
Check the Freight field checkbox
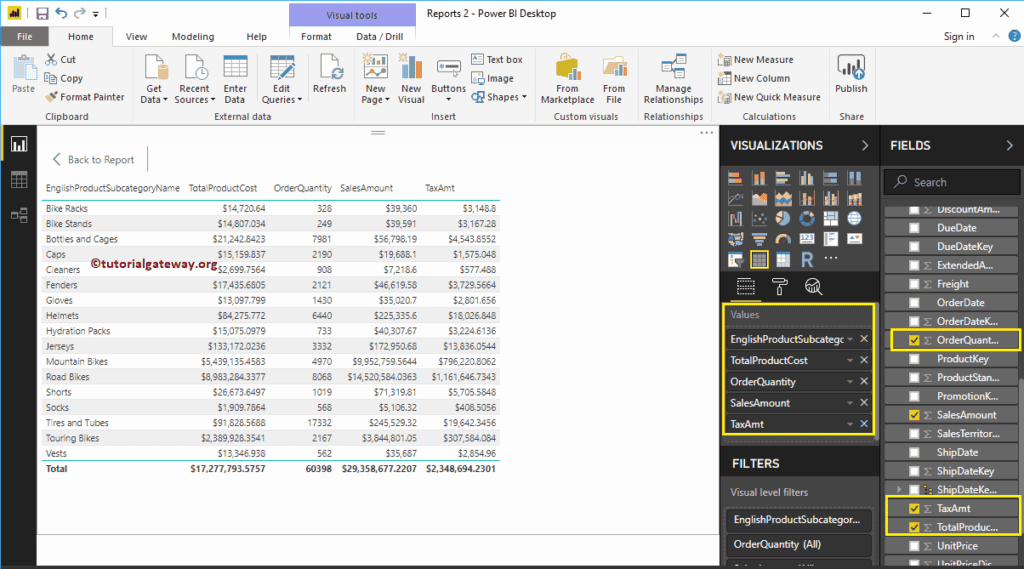point(914,284)
